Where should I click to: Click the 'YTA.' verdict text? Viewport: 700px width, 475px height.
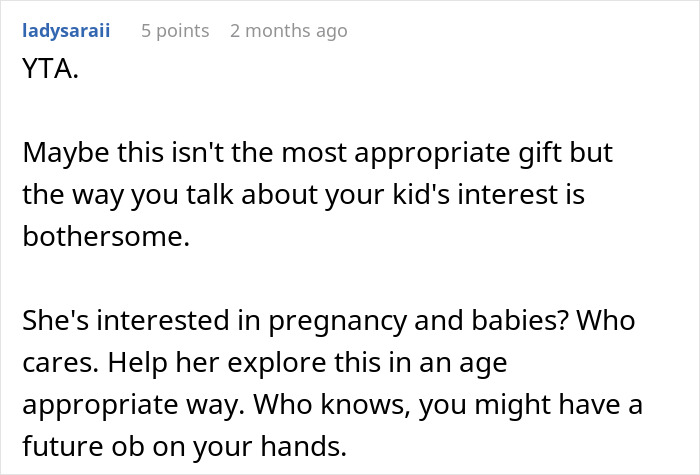48,69
